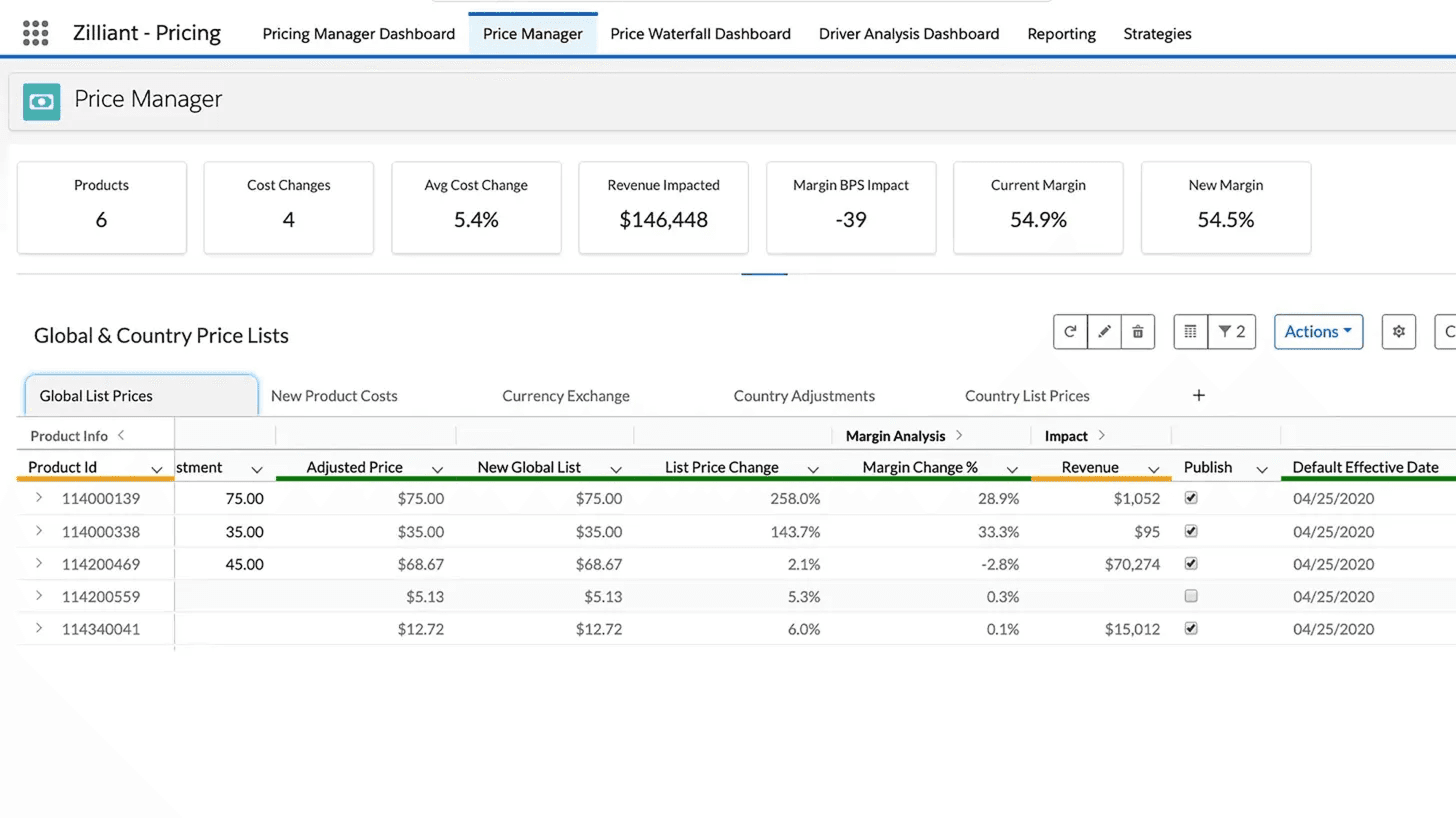Click the 258.0% List Price Change cell
The height and width of the screenshot is (818, 1456).
point(733,498)
